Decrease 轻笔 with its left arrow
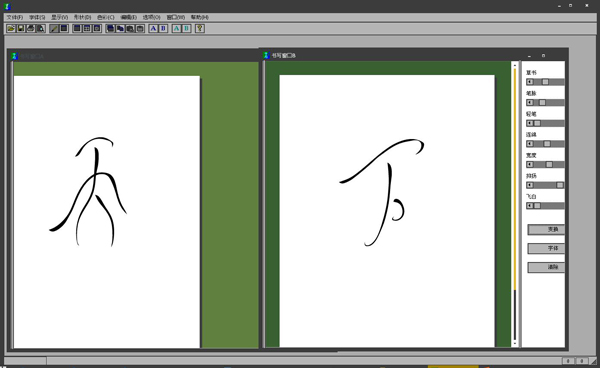Image resolution: width=600 pixels, height=368 pixels. [x=530, y=123]
